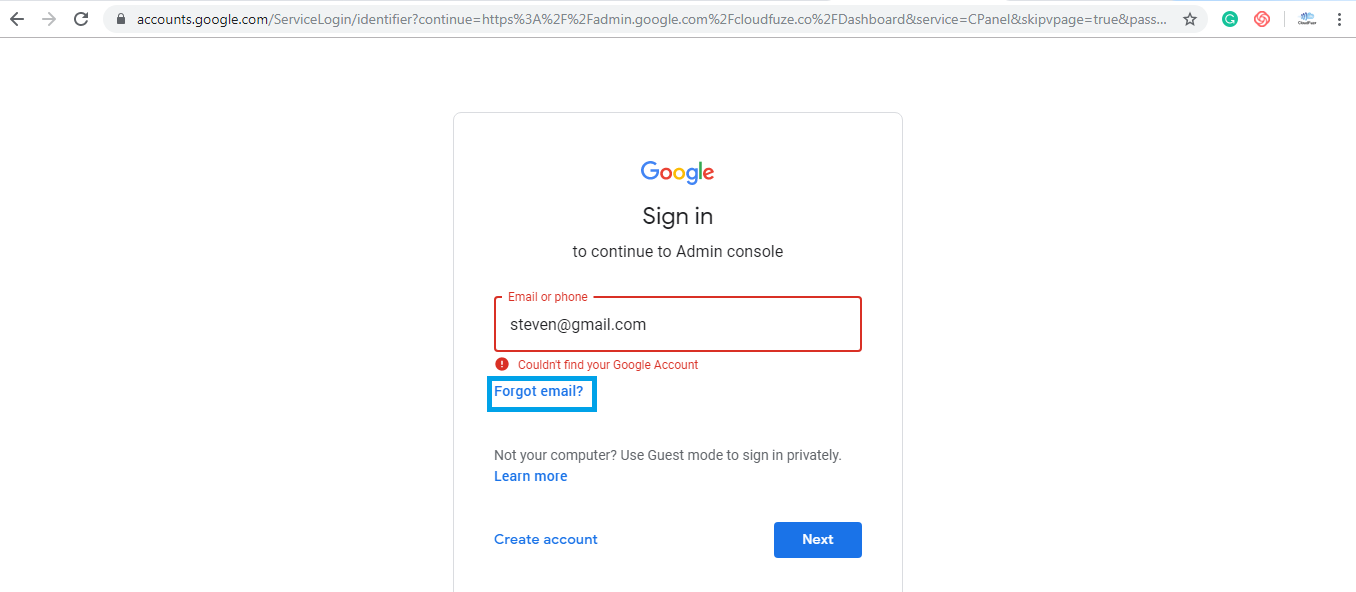Click the red error icon below email field
The image size is (1356, 592).
[x=502, y=364]
